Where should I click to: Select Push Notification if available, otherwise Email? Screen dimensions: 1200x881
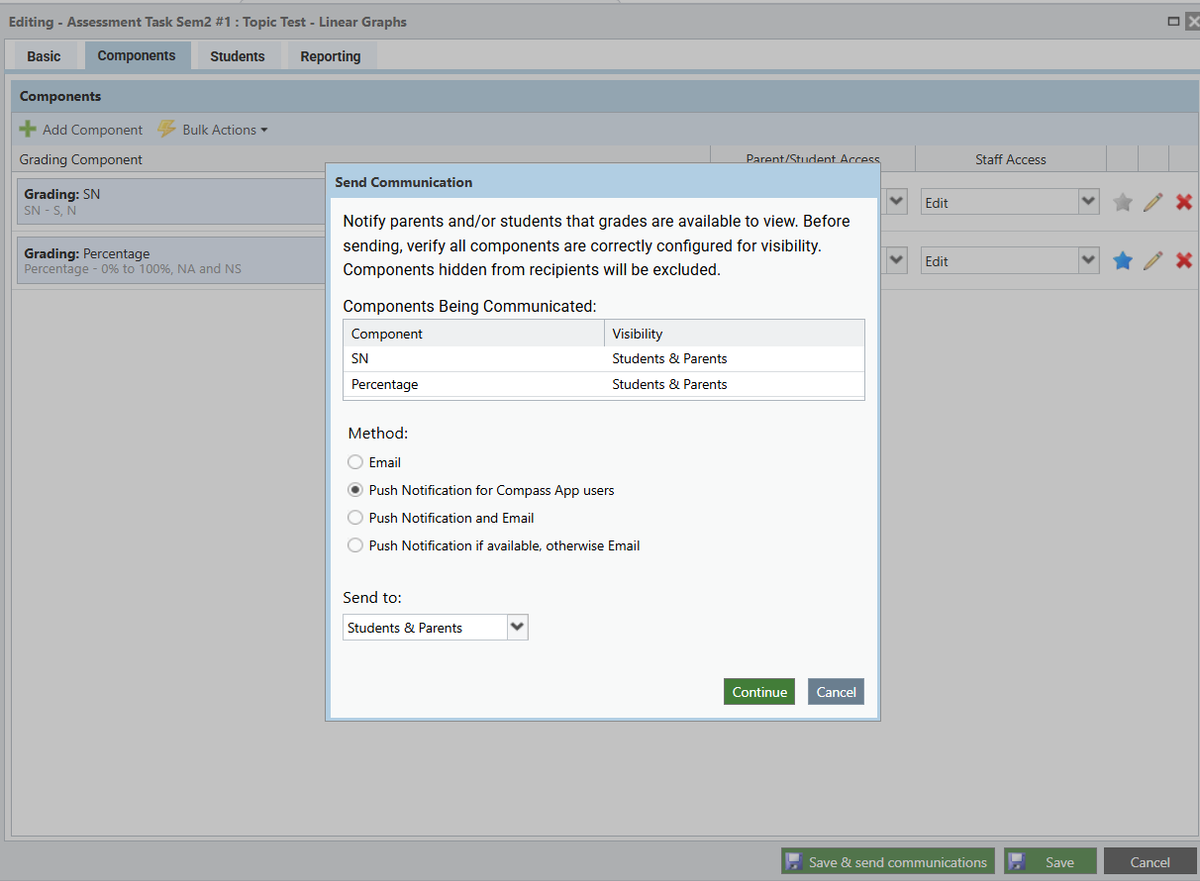click(x=355, y=546)
